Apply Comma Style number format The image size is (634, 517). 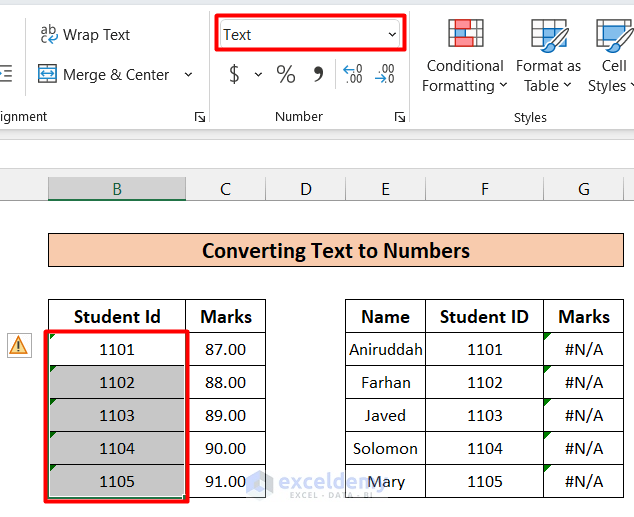319,74
